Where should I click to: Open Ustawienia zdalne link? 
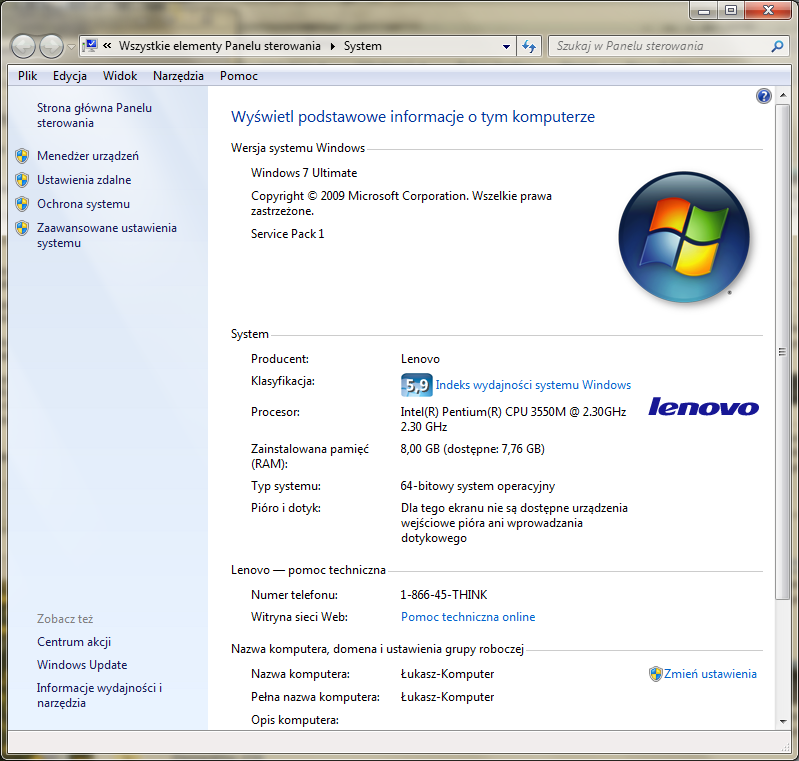click(x=84, y=180)
